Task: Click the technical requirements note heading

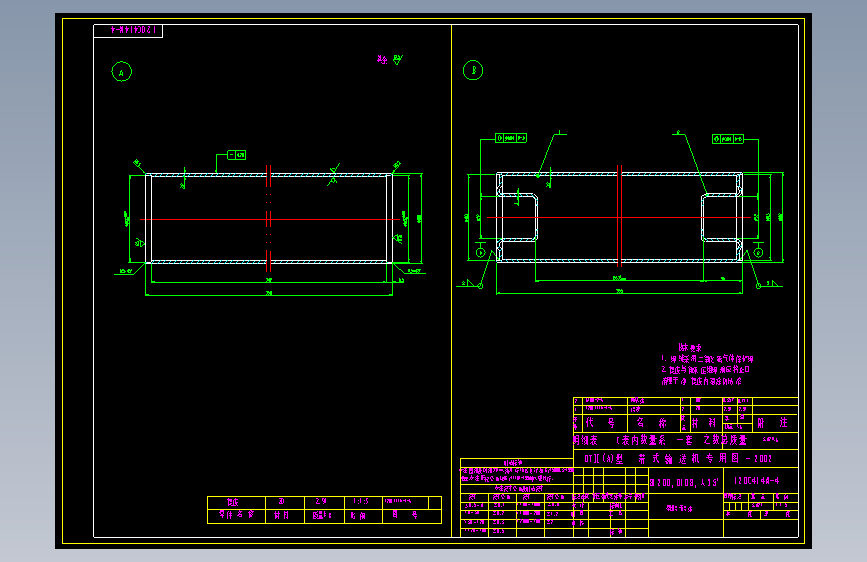Action: 690,347
